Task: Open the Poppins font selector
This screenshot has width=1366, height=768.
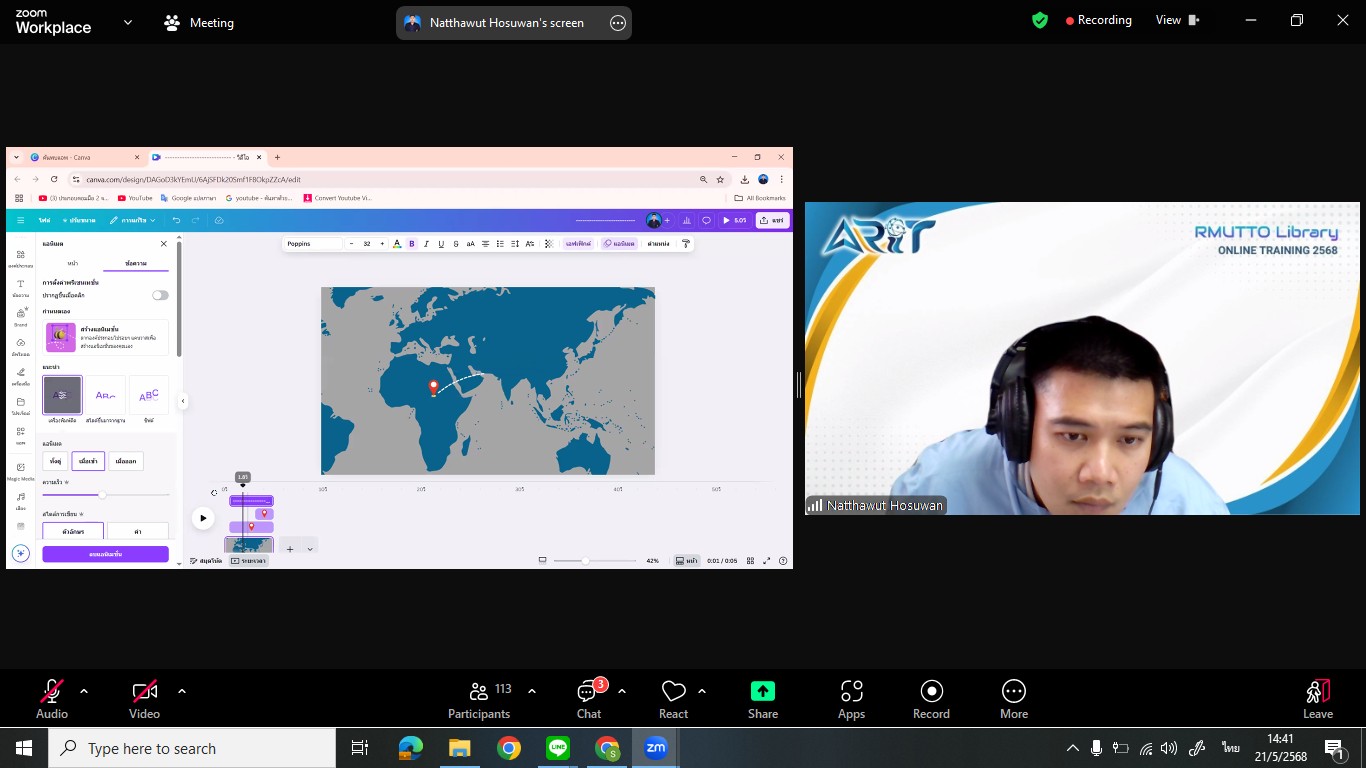Action: coord(313,244)
